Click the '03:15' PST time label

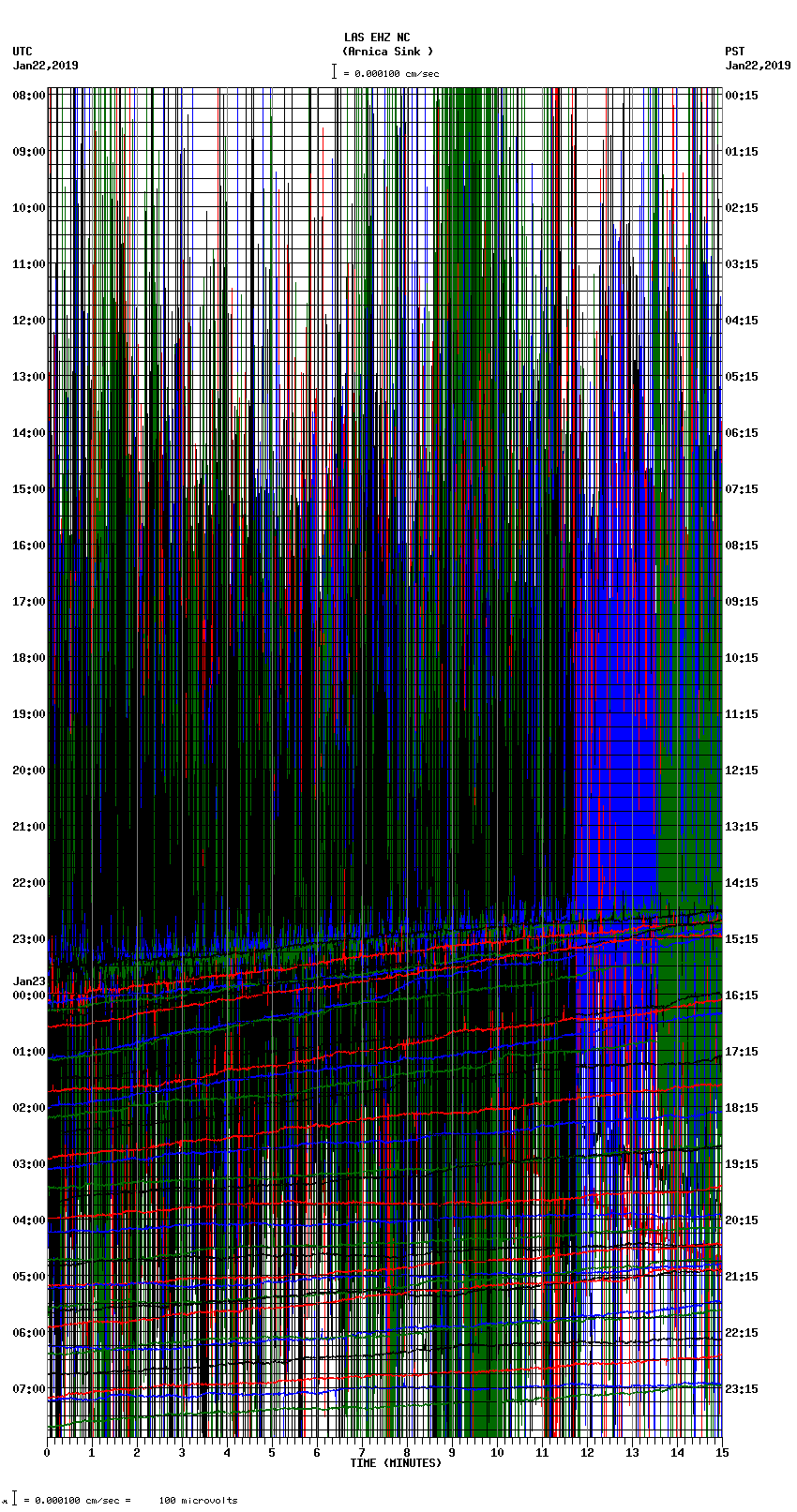pyautogui.click(x=742, y=264)
